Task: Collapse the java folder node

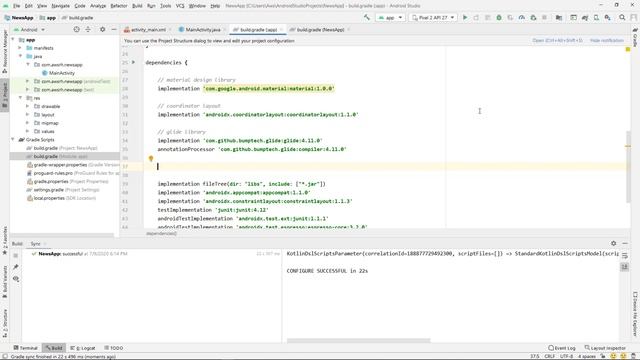Action: point(20,56)
